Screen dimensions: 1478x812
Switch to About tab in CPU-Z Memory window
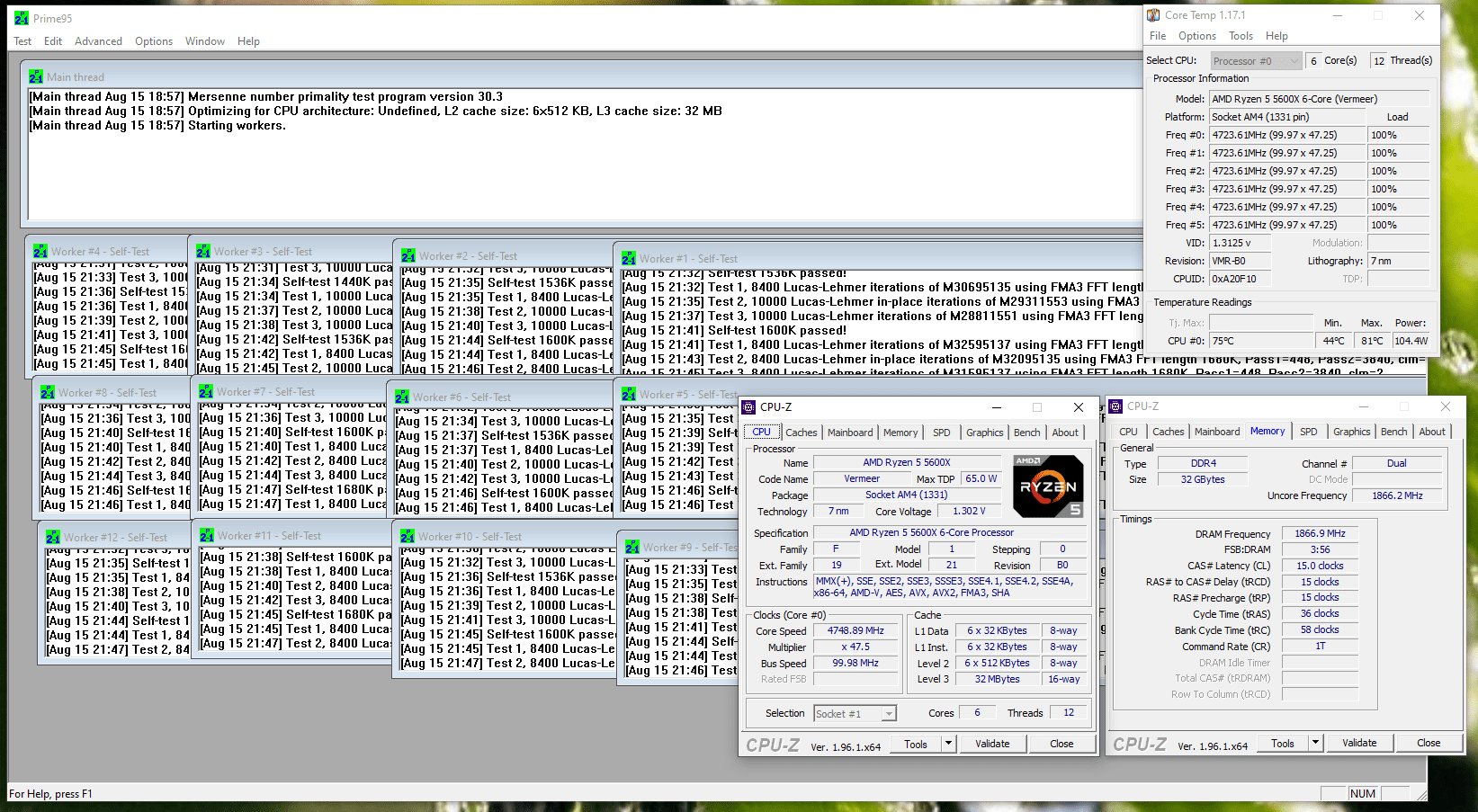coord(1432,432)
